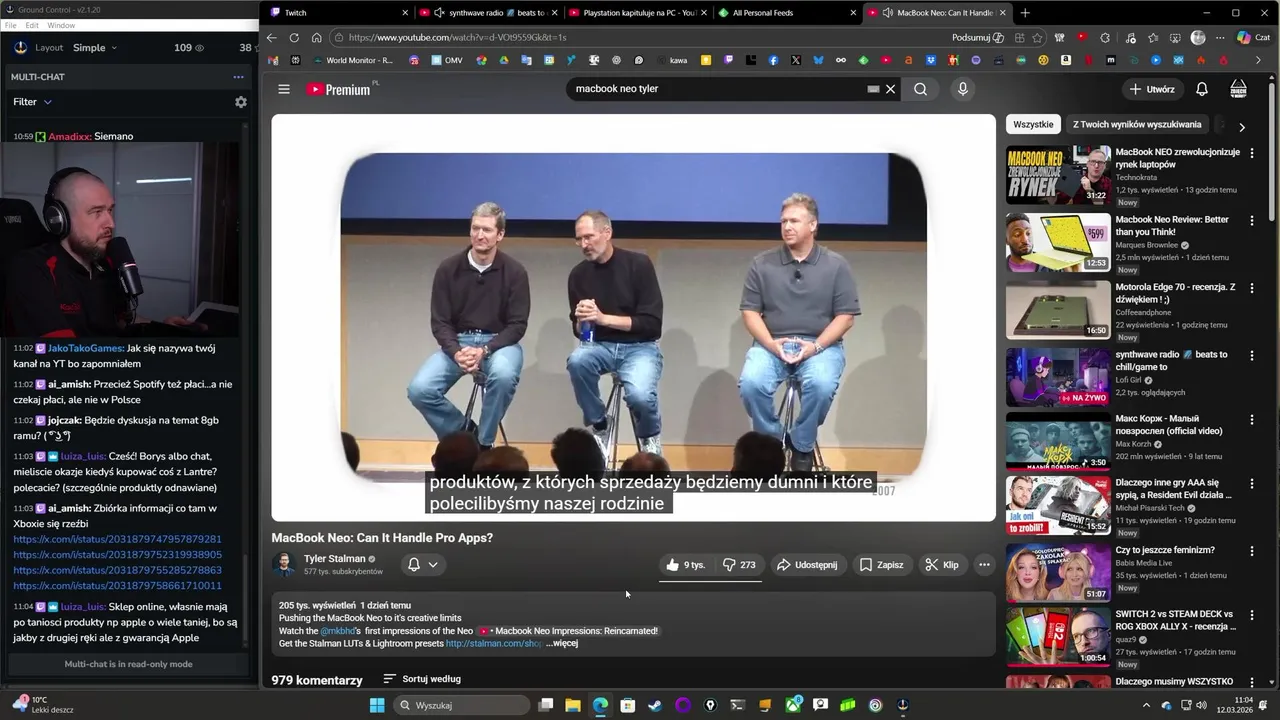
Task: Click the search magnifier button
Action: pyautogui.click(x=920, y=89)
